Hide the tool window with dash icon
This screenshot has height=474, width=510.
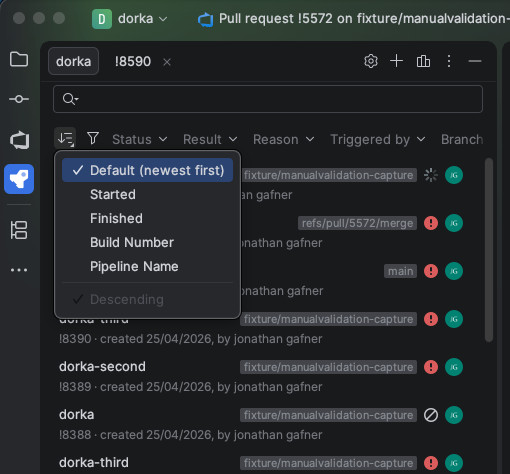[475, 61]
